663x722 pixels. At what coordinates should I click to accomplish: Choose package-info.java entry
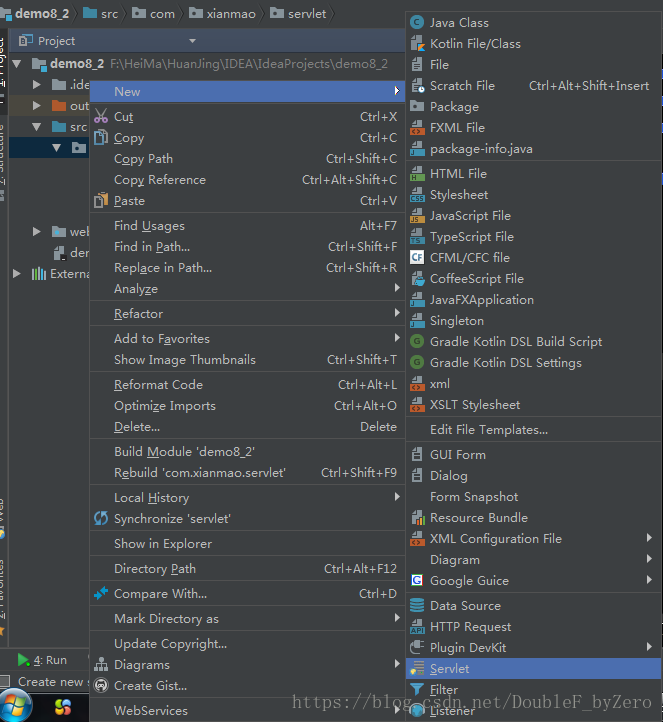(534, 149)
